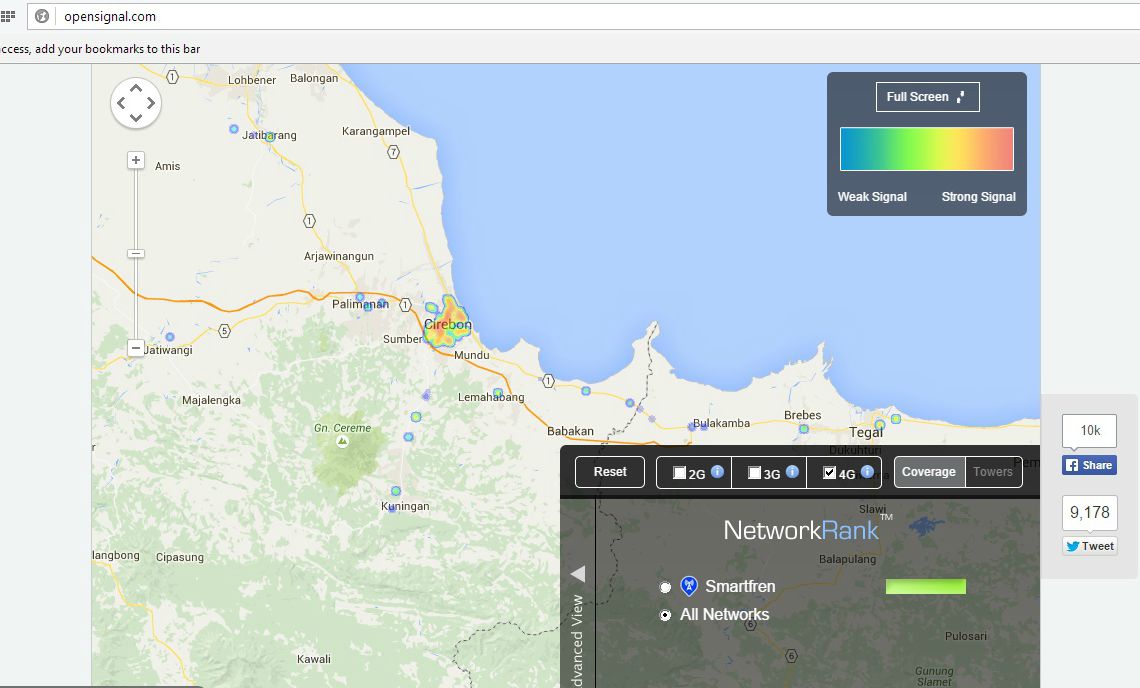Uncheck the 4G coverage checkbox
This screenshot has width=1140, height=688.
[x=829, y=473]
